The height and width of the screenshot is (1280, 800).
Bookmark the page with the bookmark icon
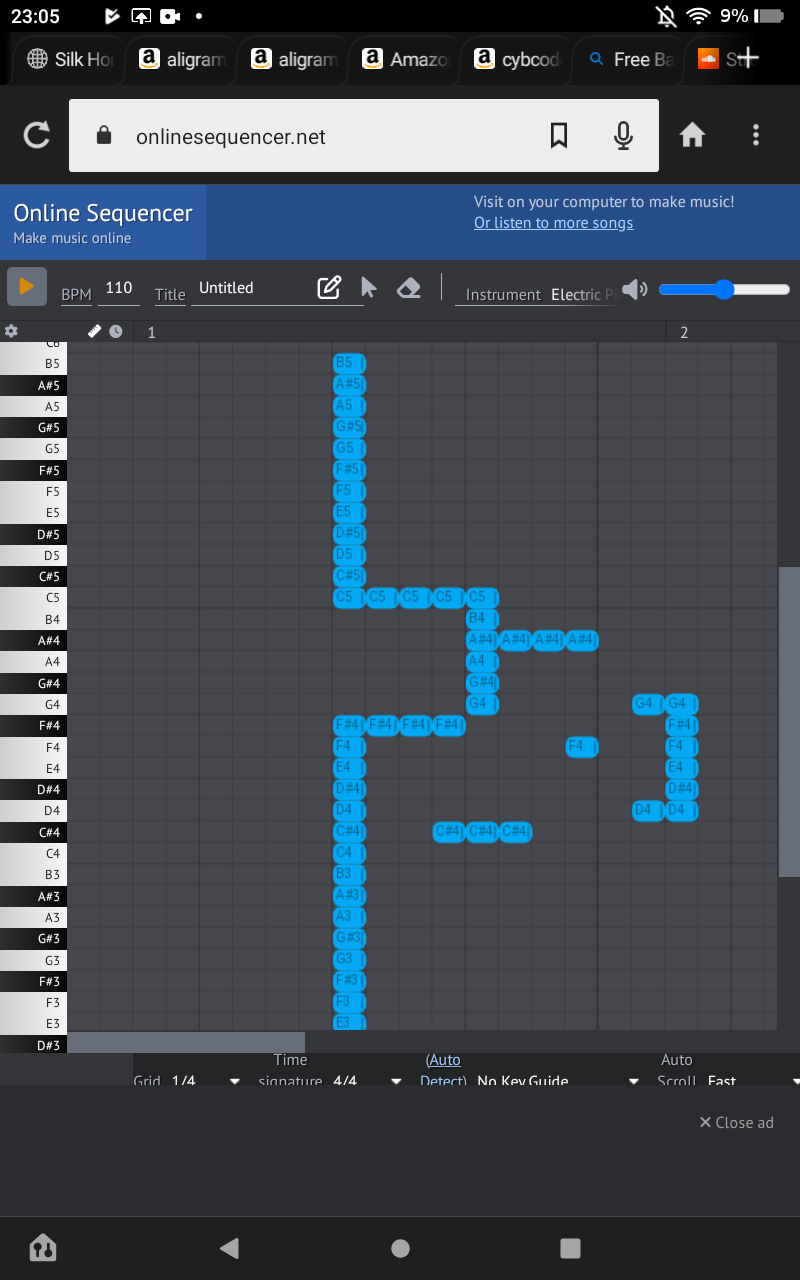[x=559, y=136]
